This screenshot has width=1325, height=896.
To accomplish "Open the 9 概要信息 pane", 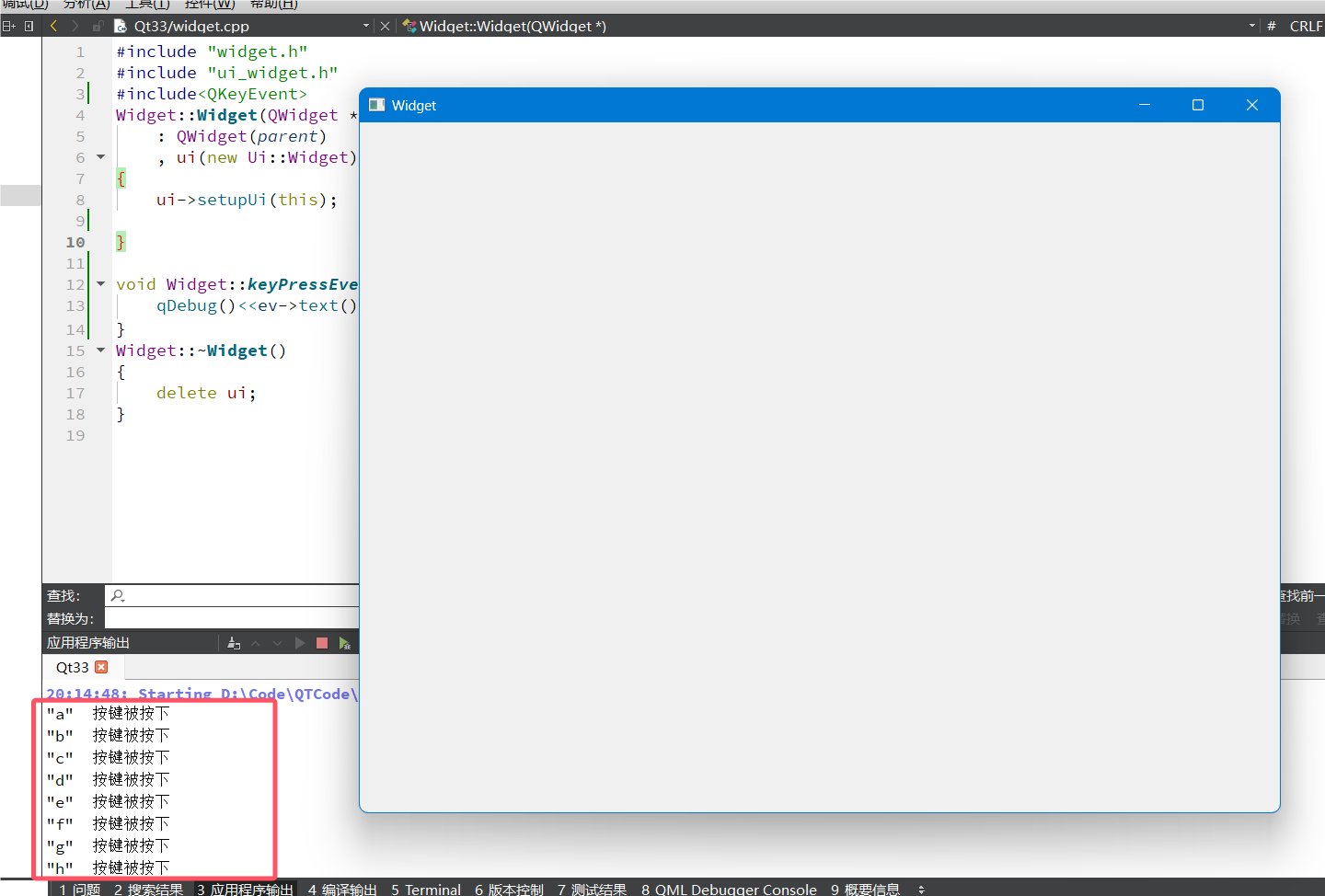I will 865,890.
